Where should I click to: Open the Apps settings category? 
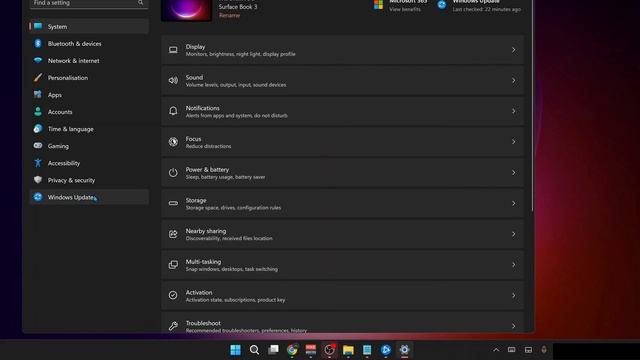pos(89,95)
